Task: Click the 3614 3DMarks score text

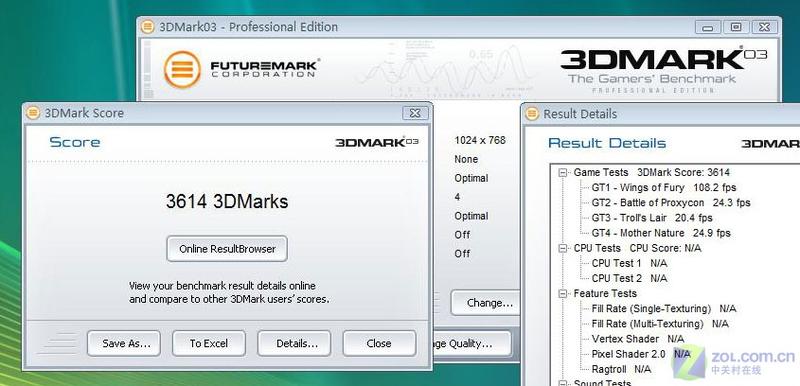Action: point(227,201)
